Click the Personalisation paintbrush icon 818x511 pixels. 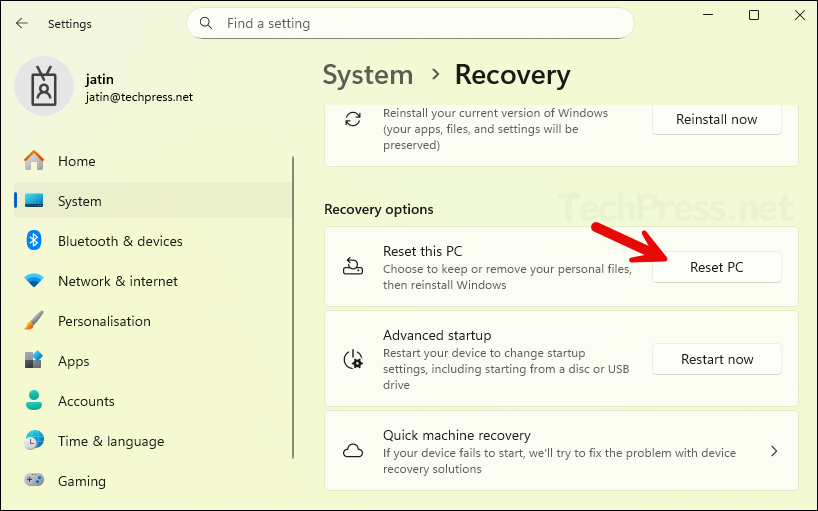34,321
